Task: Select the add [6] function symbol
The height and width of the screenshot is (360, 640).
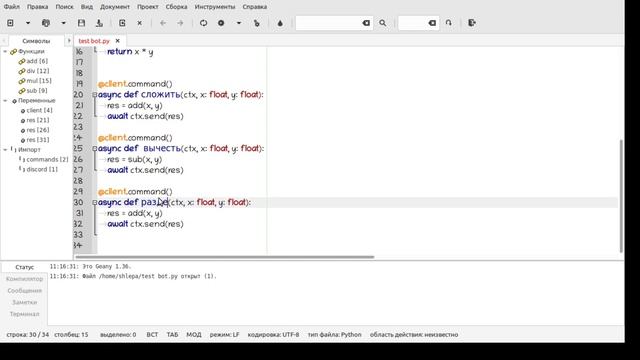Action: [x=33, y=61]
